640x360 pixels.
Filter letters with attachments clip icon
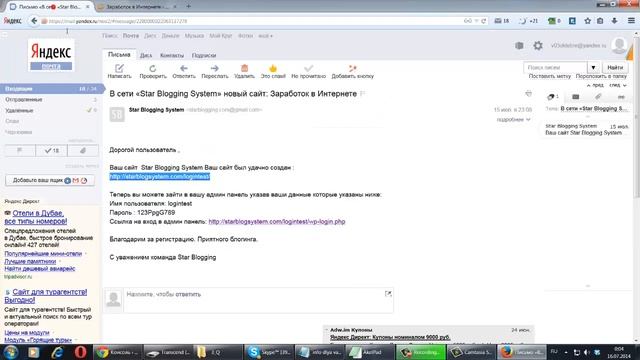(83, 151)
